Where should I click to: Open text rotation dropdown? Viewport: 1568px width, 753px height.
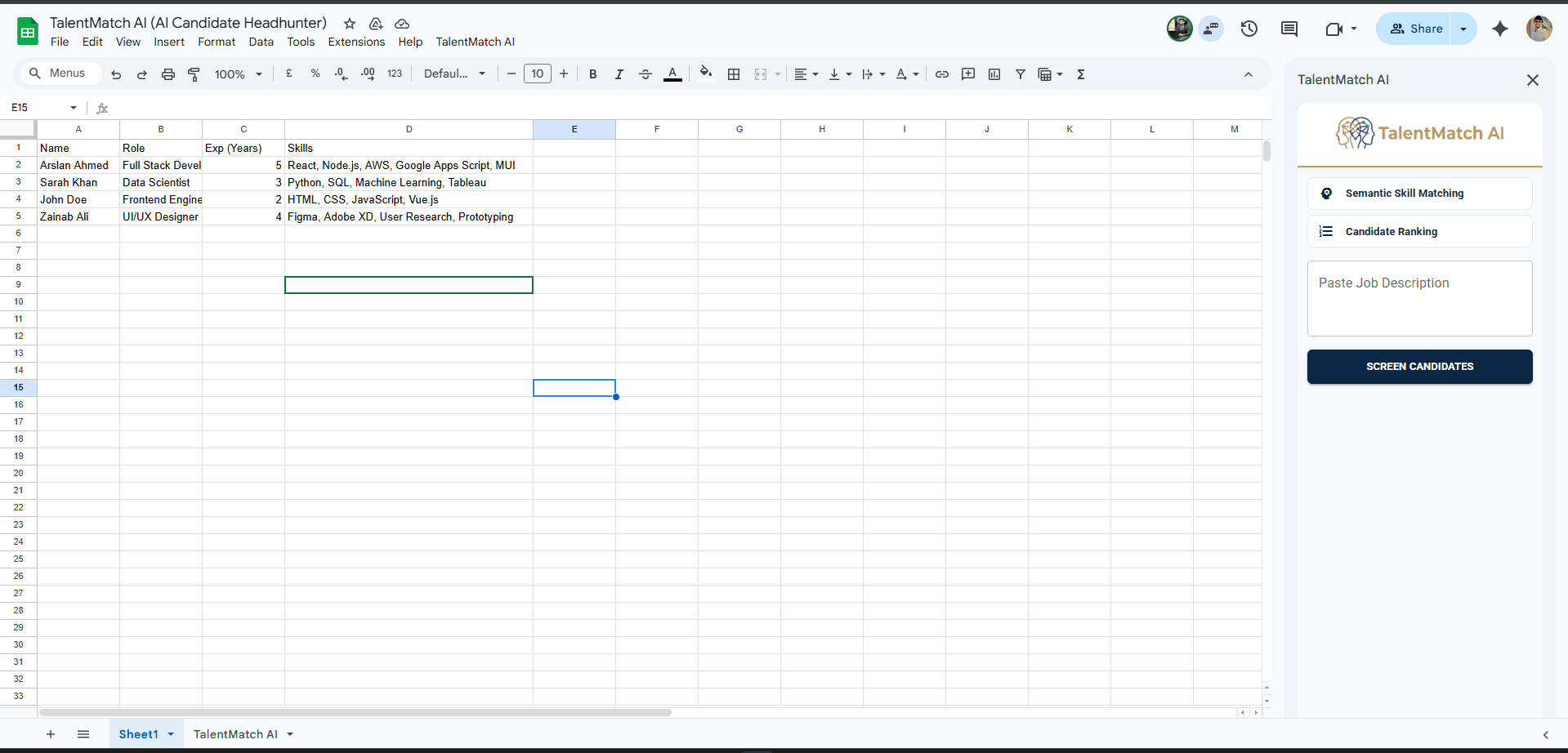pos(907,74)
